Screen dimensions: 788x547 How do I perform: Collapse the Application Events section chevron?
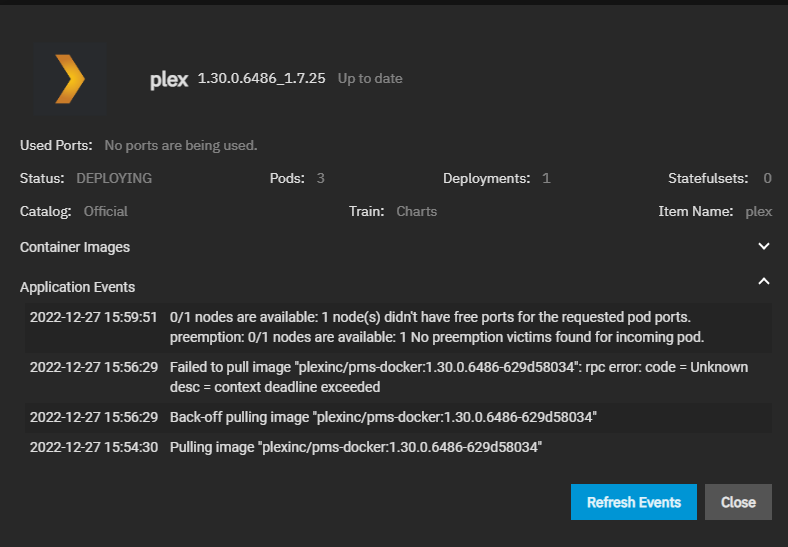(763, 282)
